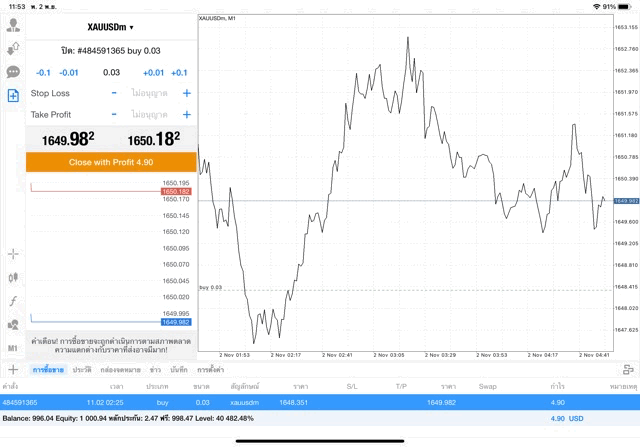Image resolution: width=640 pixels, height=447 pixels.
Task: Switch to the ข่าว (News) tab
Action: click(x=155, y=370)
